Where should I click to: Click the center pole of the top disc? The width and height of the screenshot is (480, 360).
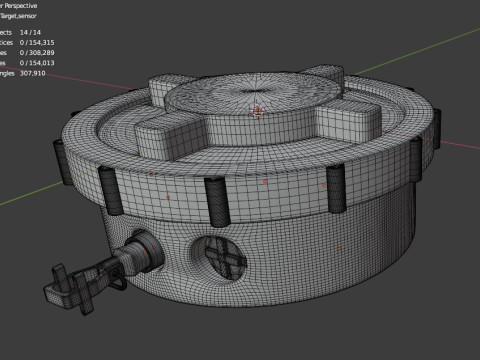click(255, 91)
